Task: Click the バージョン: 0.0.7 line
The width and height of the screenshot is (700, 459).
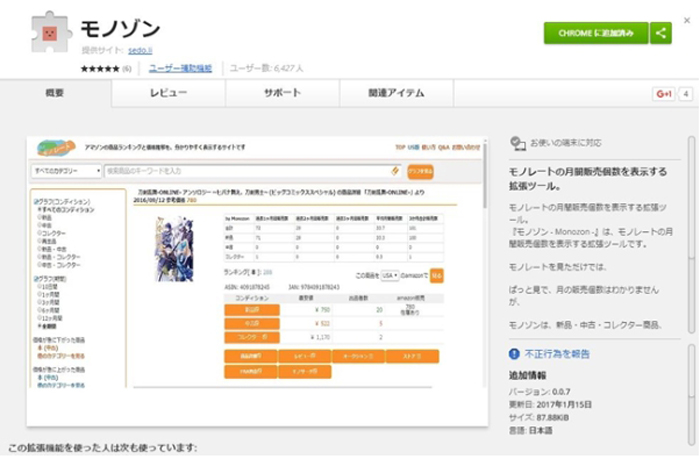Action: tap(539, 392)
